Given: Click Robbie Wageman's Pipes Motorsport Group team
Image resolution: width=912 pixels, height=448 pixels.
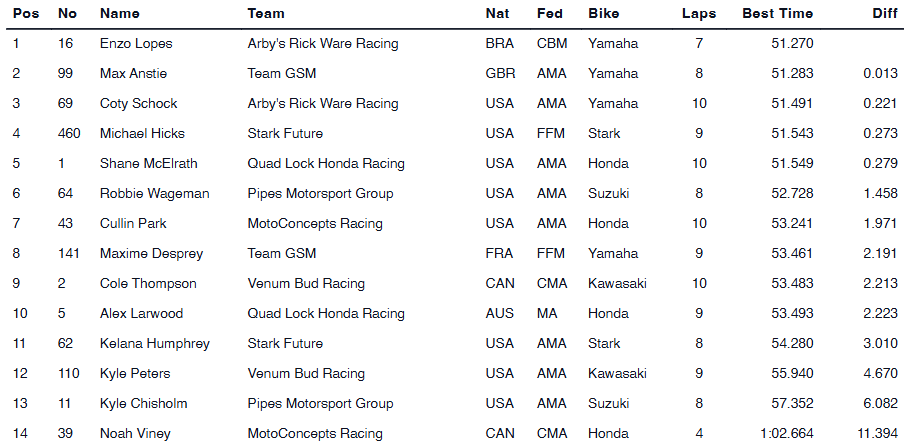Looking at the screenshot, I should pyautogui.click(x=320, y=194).
